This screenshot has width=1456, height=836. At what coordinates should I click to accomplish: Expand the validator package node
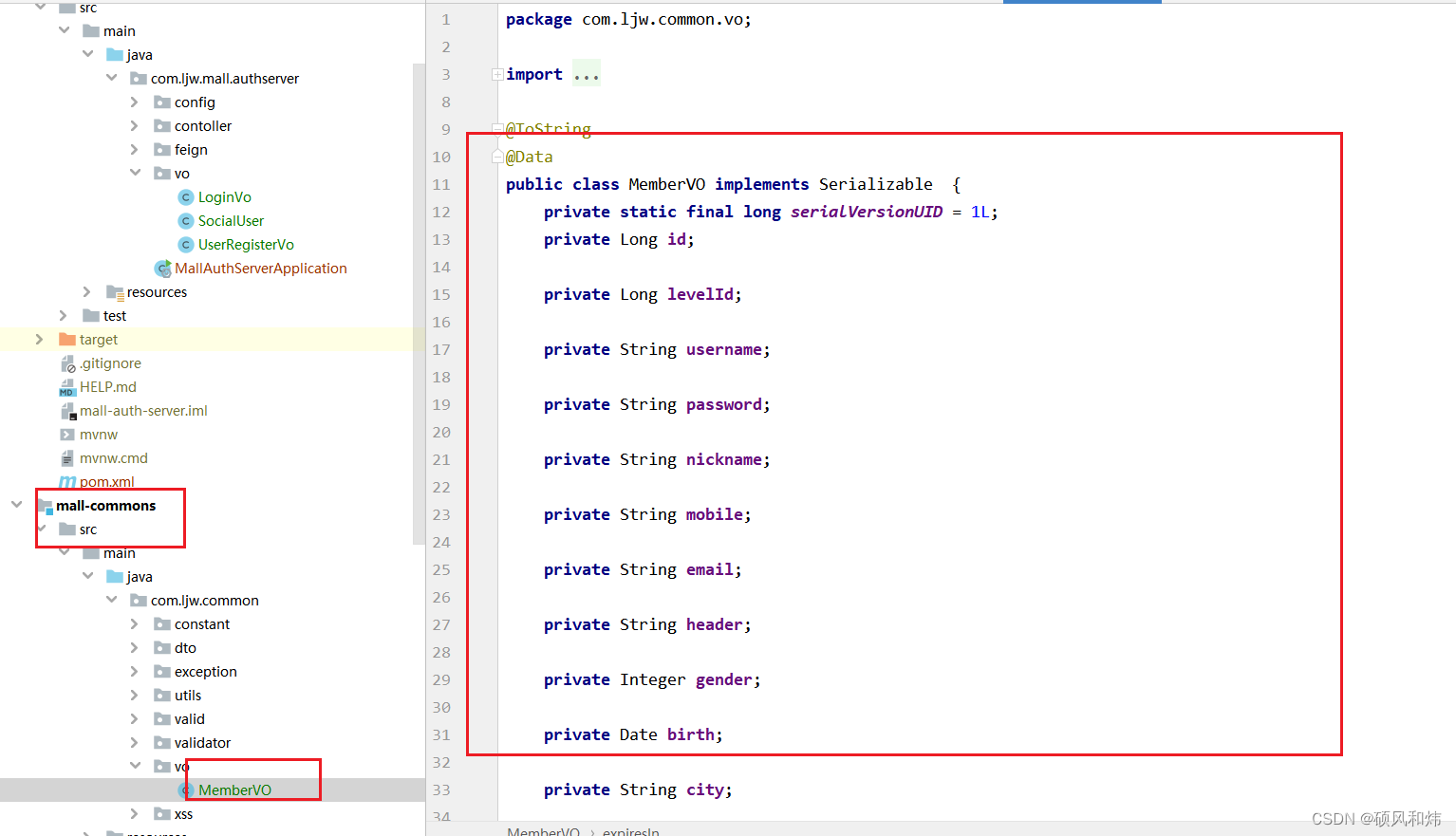[134, 742]
